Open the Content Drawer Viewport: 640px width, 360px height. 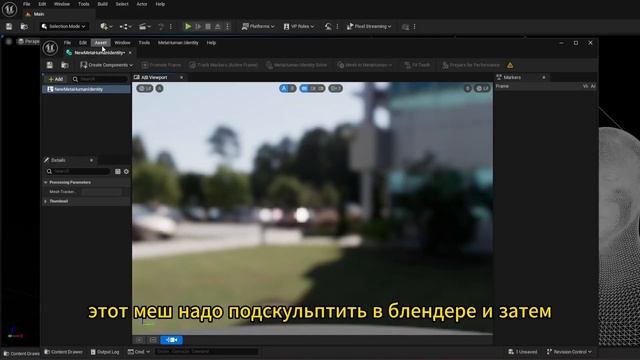pos(63,352)
